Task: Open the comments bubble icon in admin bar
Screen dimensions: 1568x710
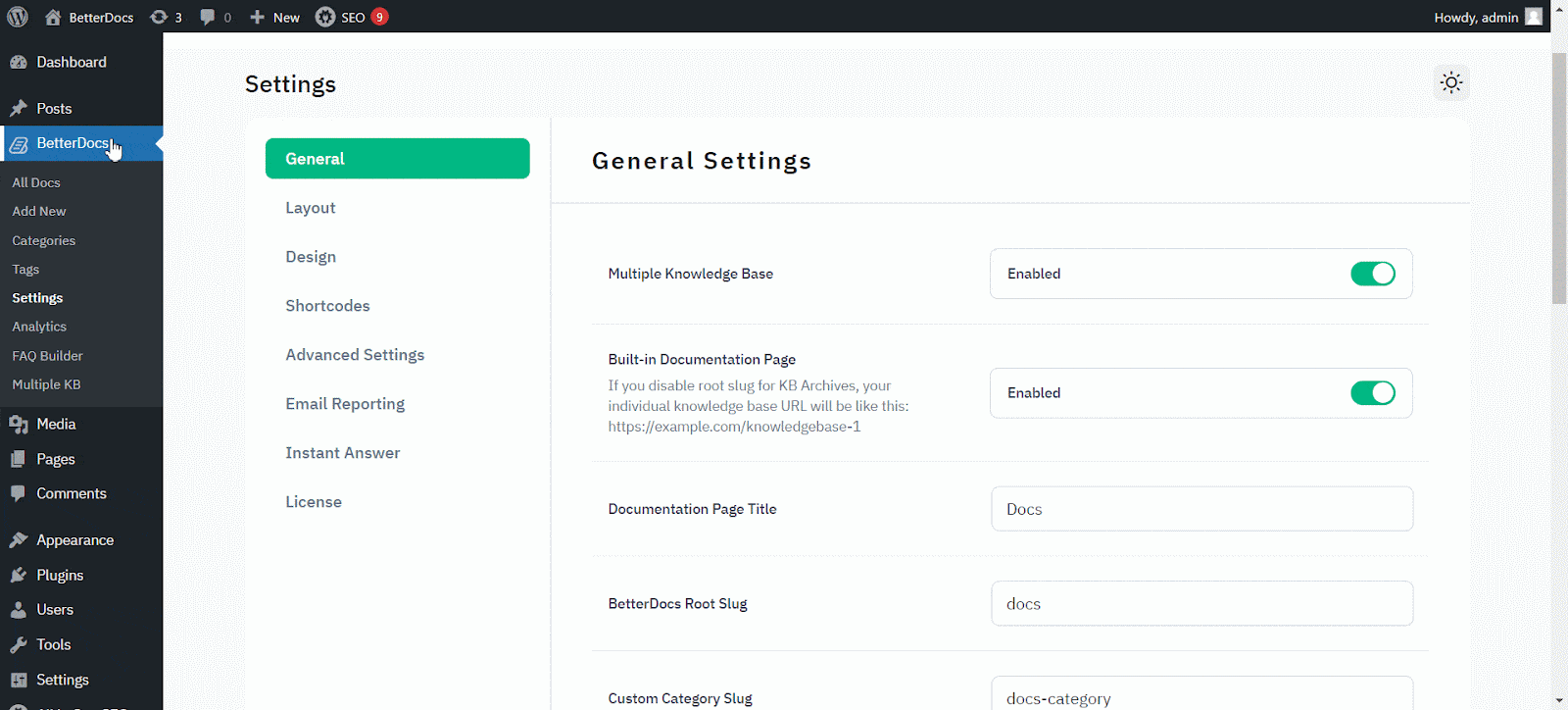Action: pos(207,17)
